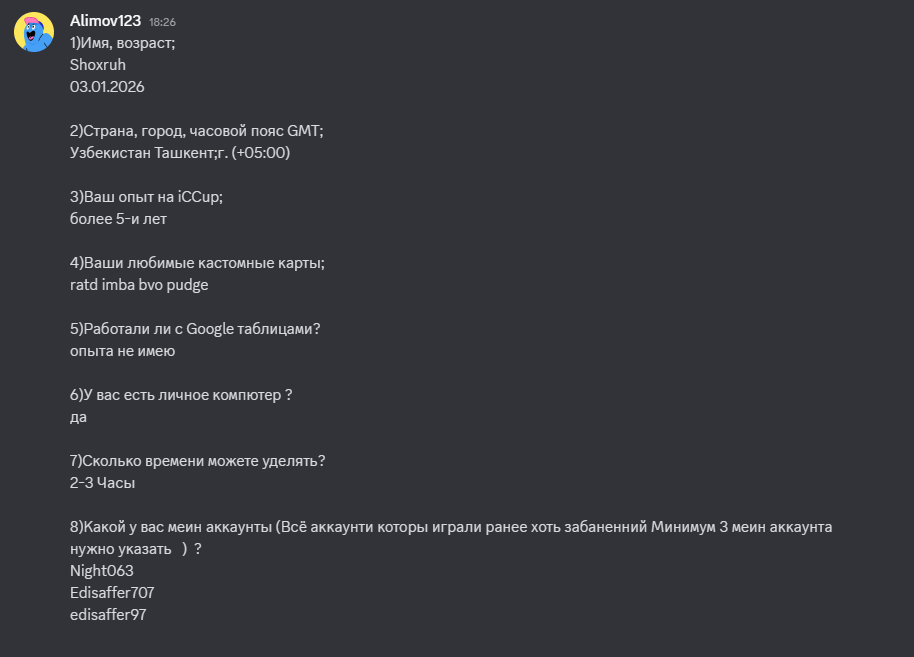Click the question about iCCup experience
Image resolution: width=914 pixels, height=657 pixels.
click(x=146, y=197)
